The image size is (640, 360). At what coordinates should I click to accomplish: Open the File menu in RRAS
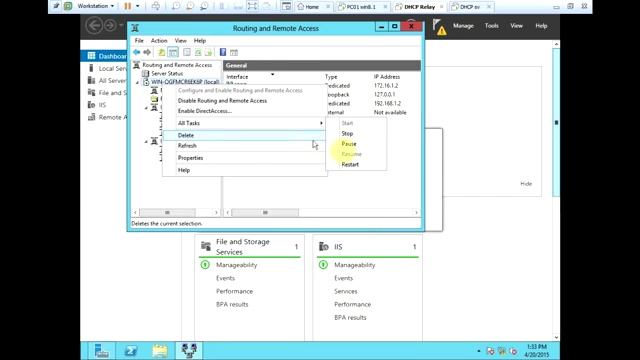139,40
